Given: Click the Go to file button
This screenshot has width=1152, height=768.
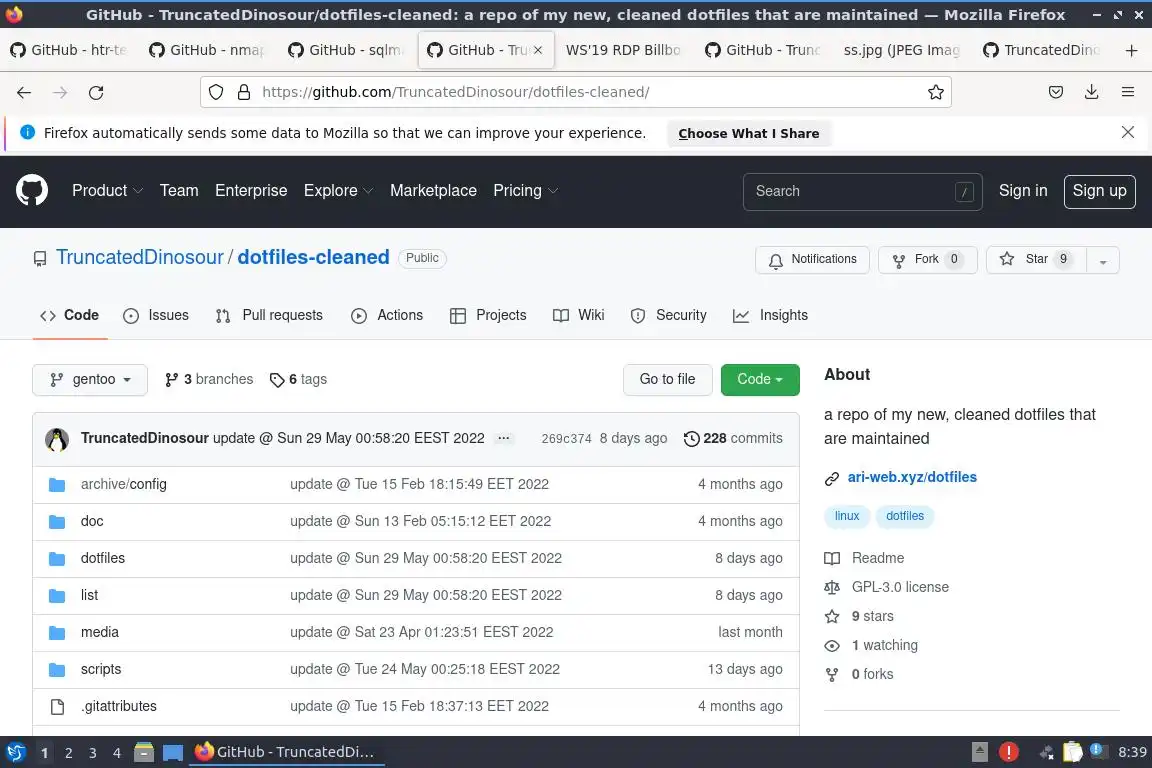Looking at the screenshot, I should (667, 379).
